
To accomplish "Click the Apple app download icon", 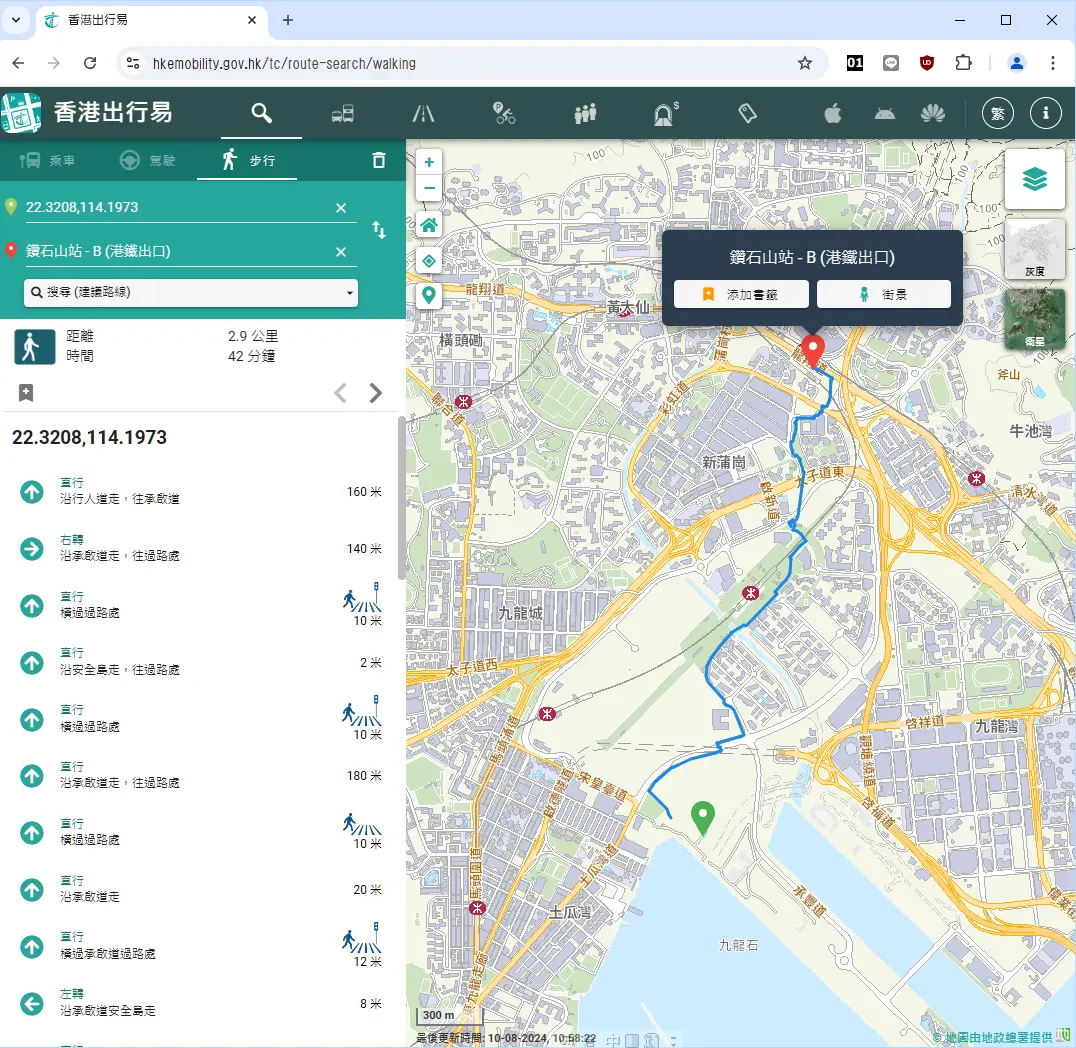I will 832,113.
